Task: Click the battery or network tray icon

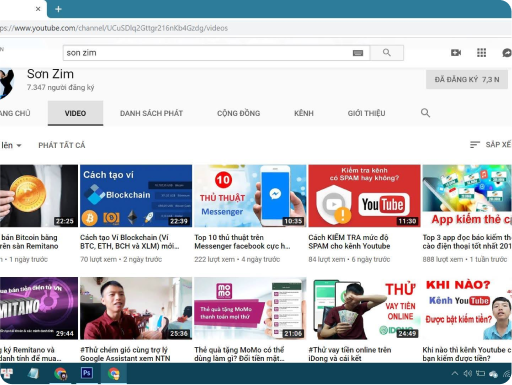Action: (x=480, y=374)
